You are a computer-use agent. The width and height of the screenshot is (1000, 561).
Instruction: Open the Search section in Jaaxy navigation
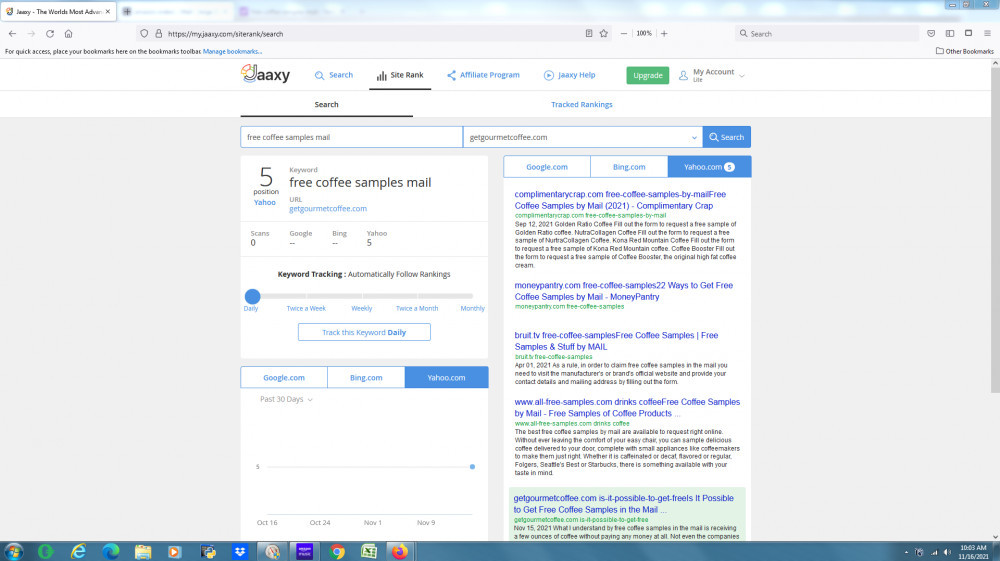pos(333,75)
